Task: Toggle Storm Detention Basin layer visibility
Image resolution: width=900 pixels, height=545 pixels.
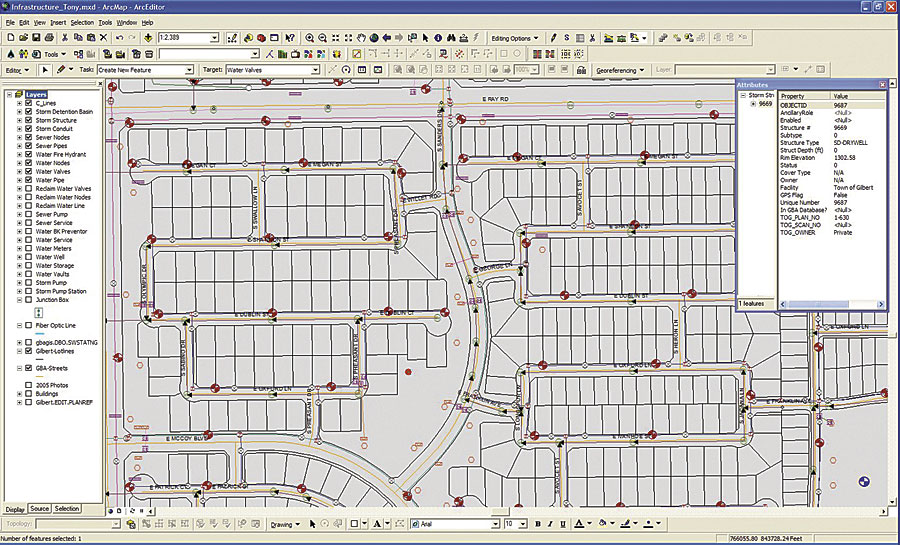Action: click(x=29, y=112)
